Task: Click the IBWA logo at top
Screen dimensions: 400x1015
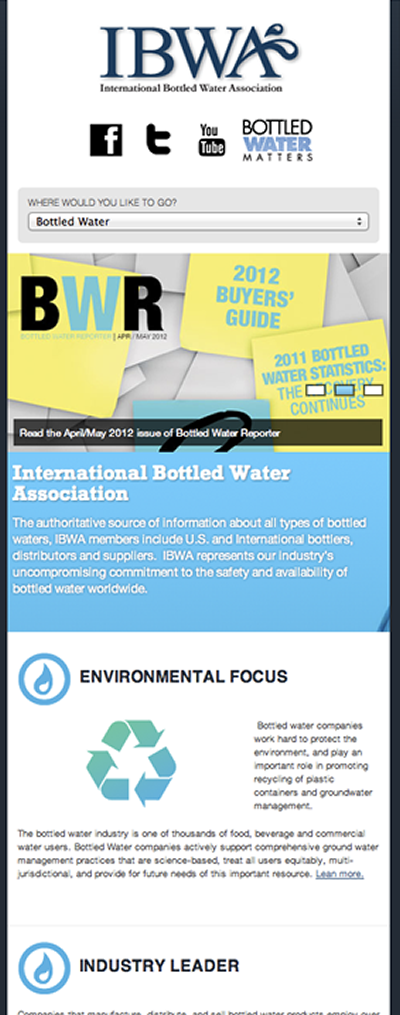Action: (199, 58)
